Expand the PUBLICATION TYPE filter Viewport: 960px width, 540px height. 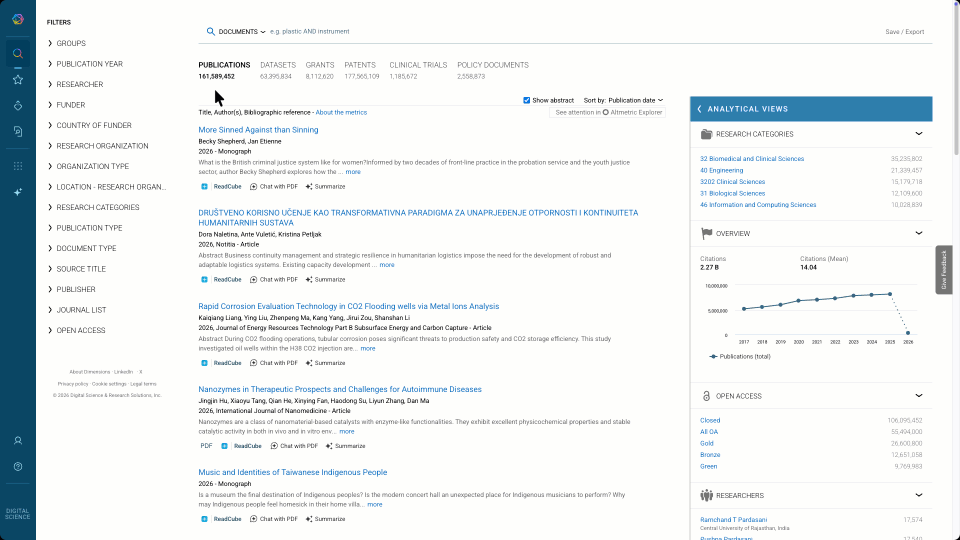tap(85, 228)
